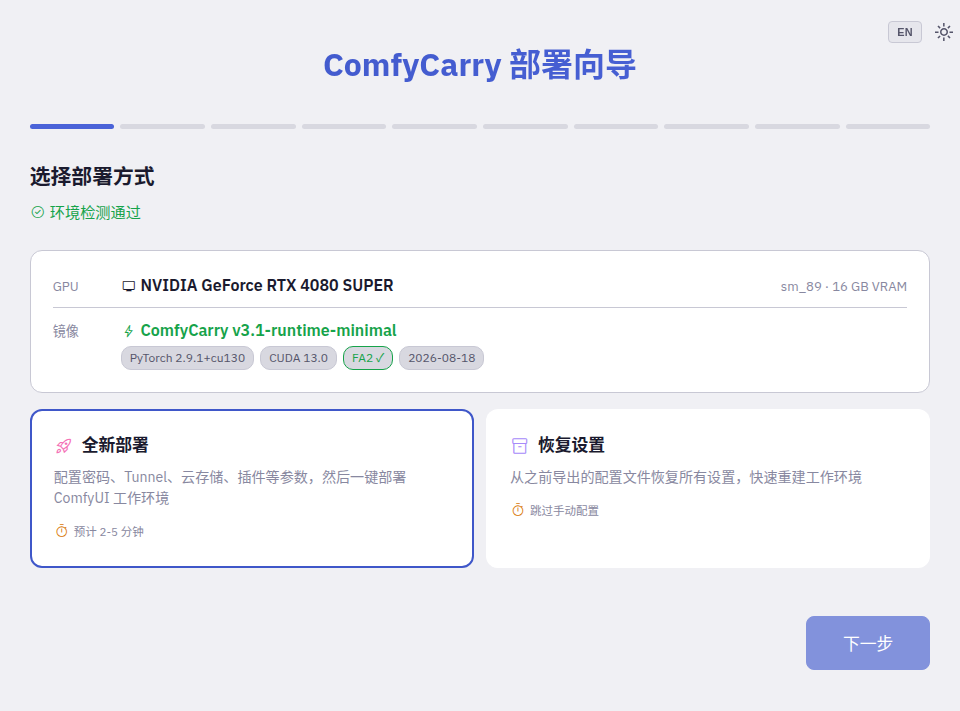Click the 选择部署方式 heading
Viewport: 960px width, 711px height.
92,177
